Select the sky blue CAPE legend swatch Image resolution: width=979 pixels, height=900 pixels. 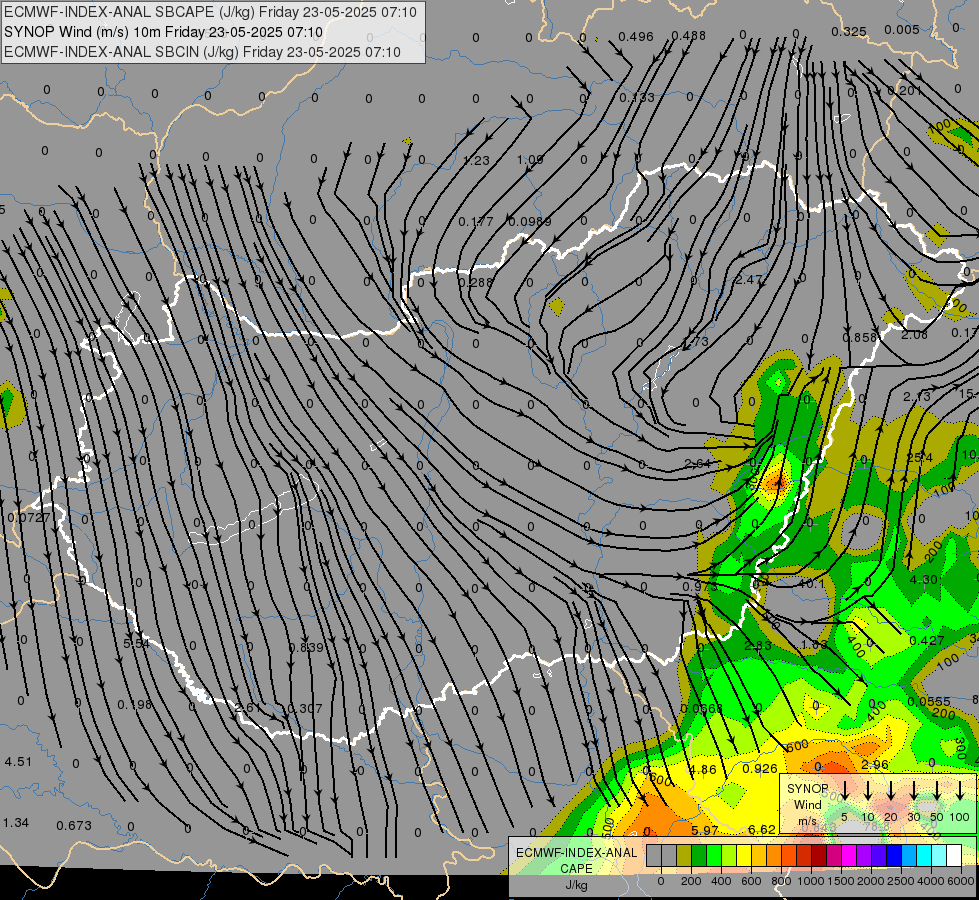coord(909,856)
